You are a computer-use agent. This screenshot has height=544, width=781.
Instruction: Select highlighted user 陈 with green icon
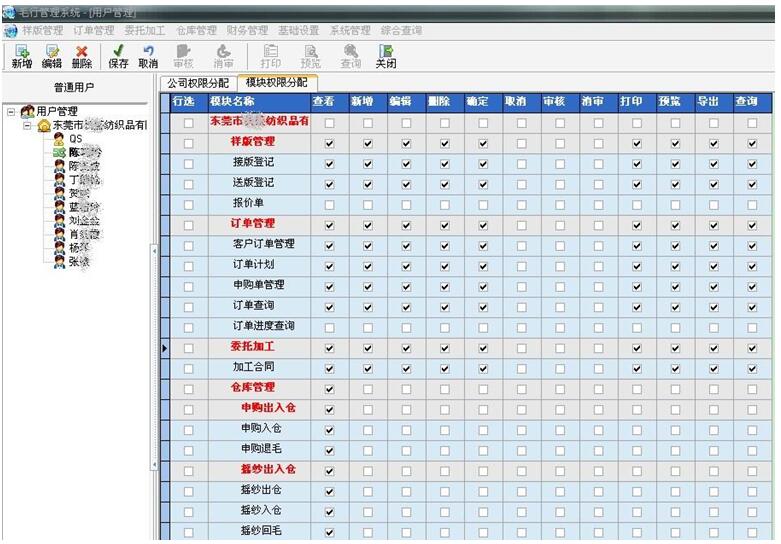(x=85, y=152)
